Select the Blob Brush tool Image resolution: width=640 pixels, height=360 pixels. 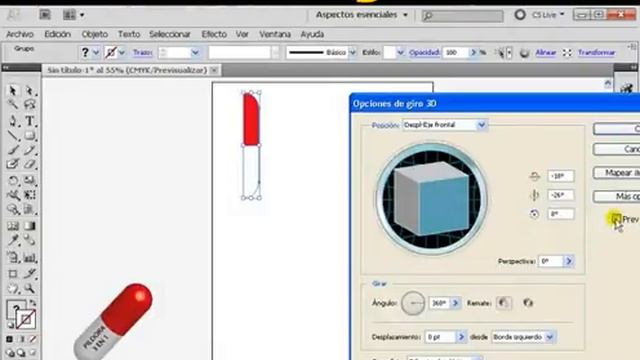tap(13, 164)
